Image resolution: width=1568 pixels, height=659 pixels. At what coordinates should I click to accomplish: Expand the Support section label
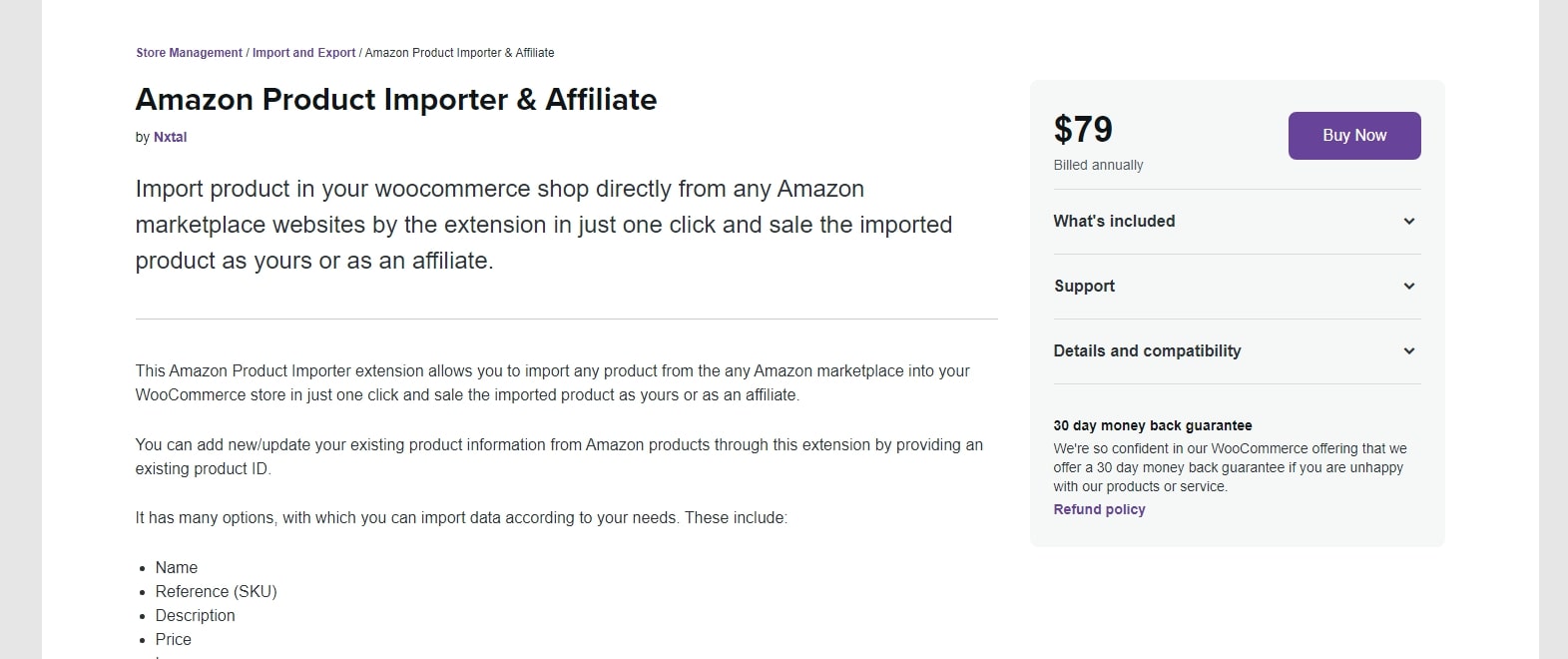(x=1084, y=287)
